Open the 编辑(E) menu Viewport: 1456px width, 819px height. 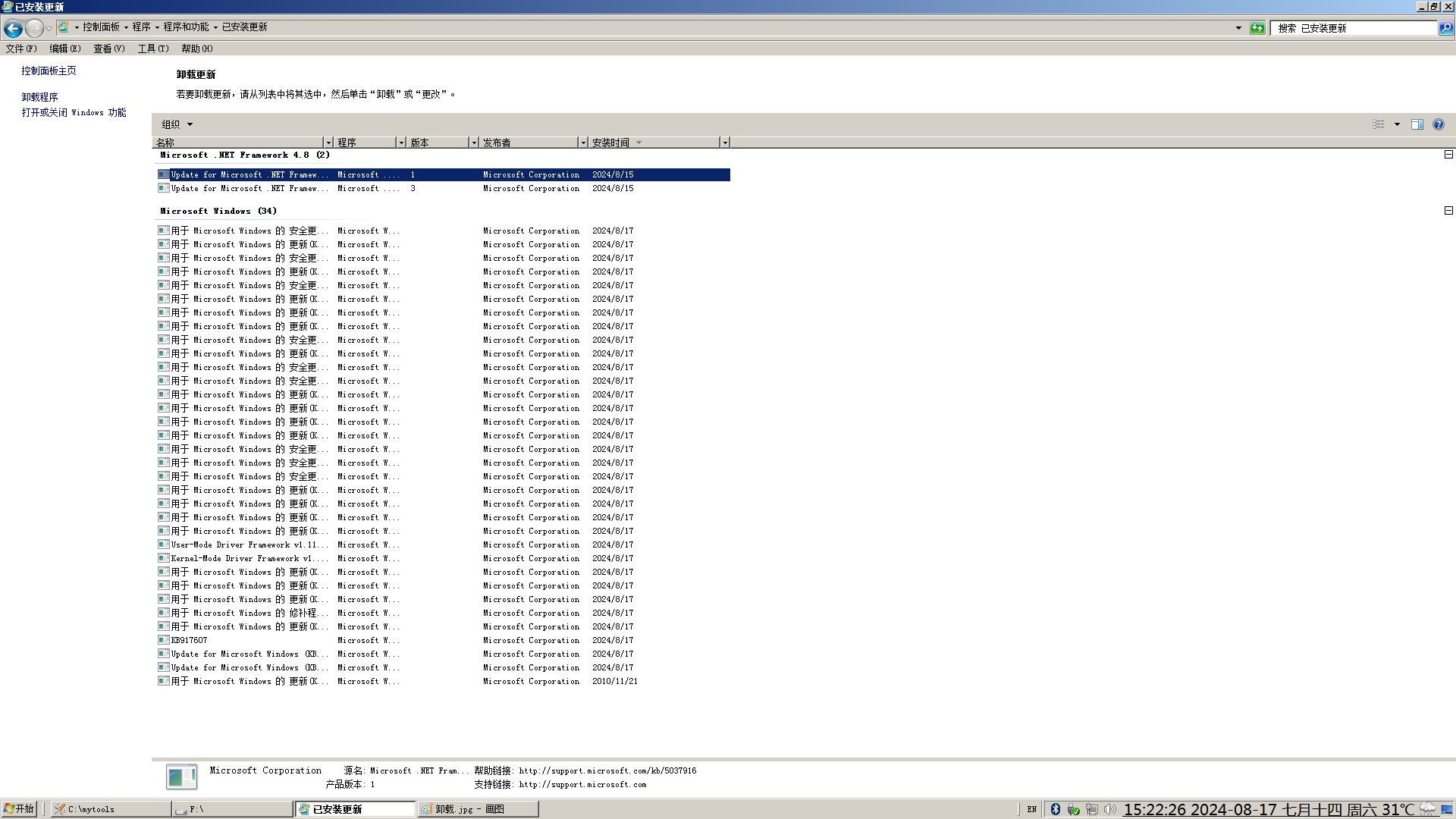[65, 49]
